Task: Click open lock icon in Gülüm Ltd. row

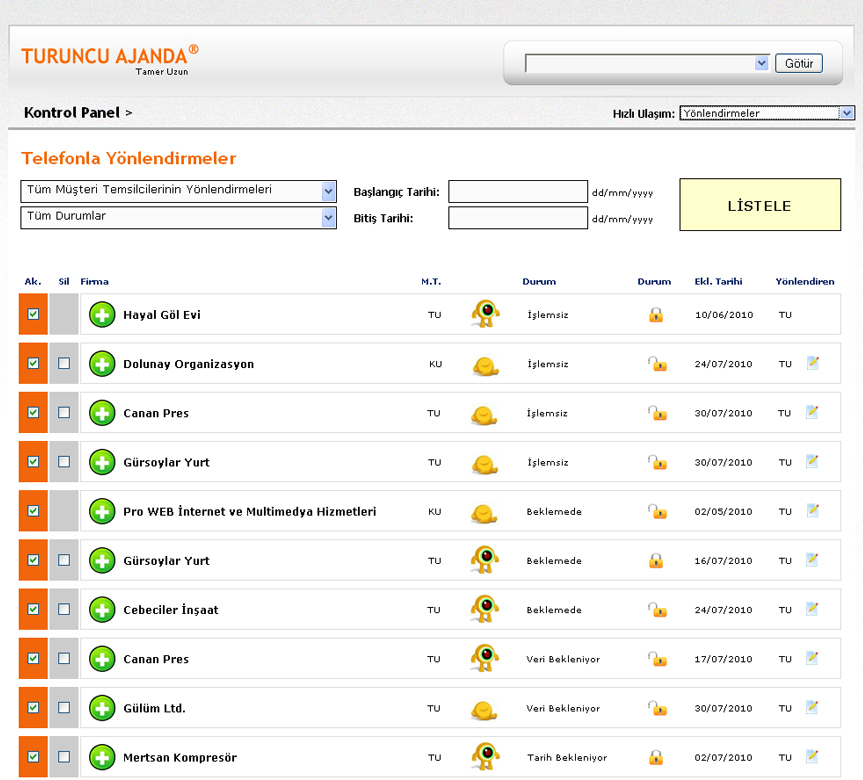Action: [x=656, y=708]
